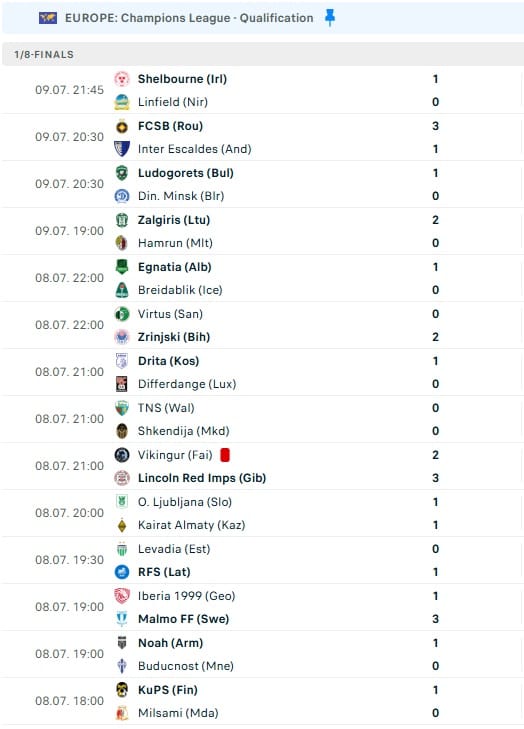The image size is (524, 729).
Task: Click the 09.07. 21:45 match time
Action: coord(69,90)
